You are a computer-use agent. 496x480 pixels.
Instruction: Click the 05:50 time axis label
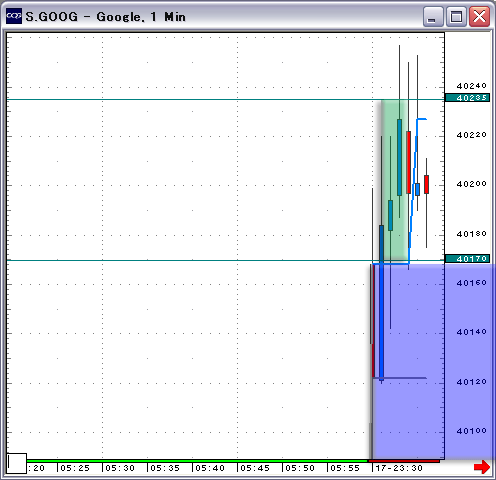coord(300,468)
